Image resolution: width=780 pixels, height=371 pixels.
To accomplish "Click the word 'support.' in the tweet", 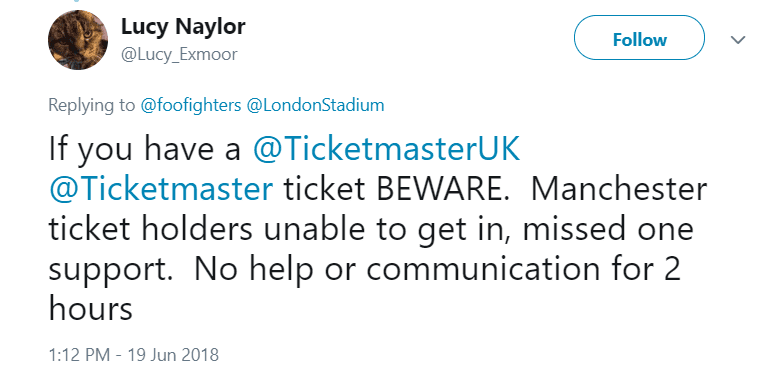I will pos(110,271).
